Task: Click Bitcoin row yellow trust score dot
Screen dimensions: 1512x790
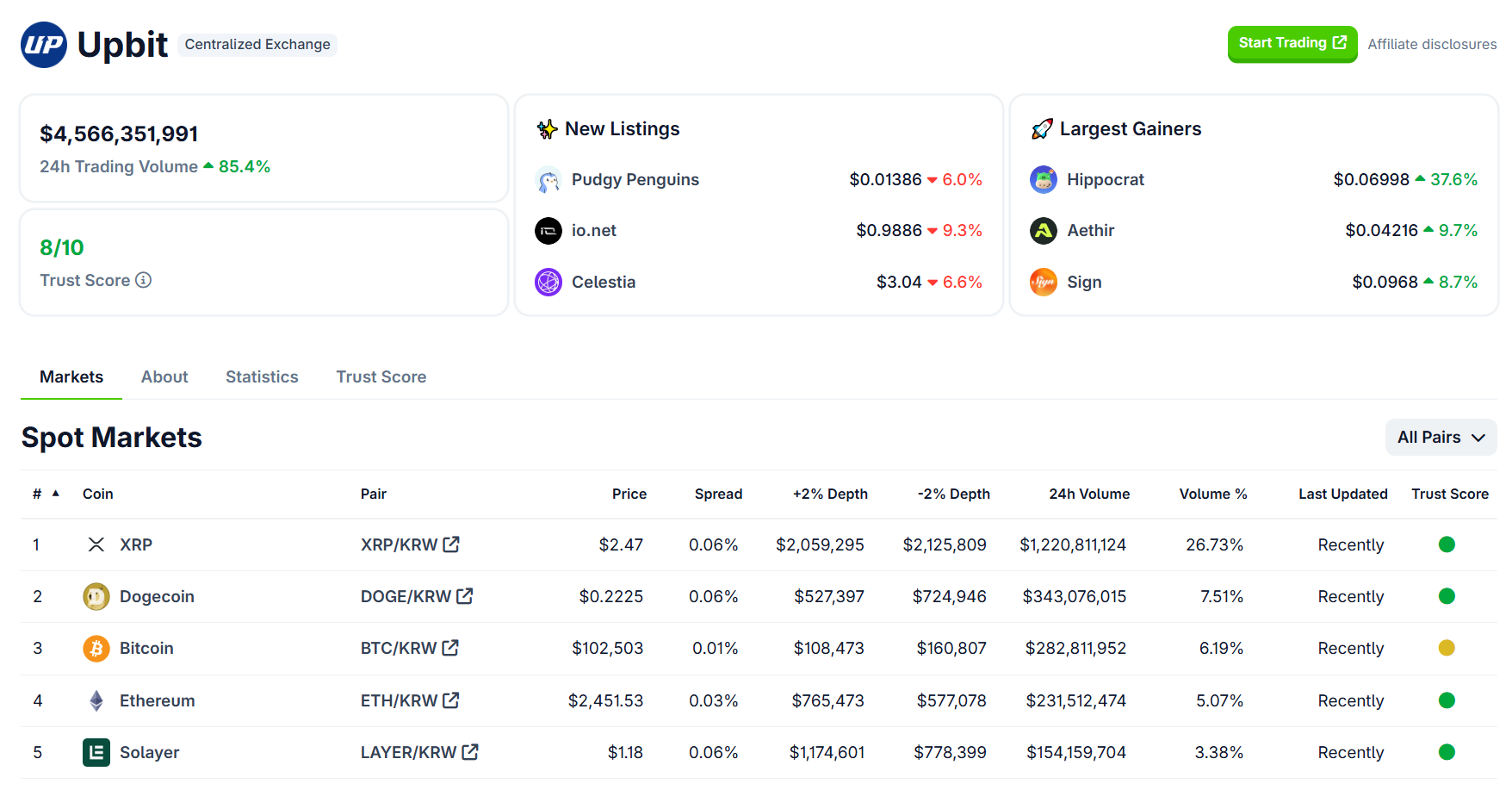Action: [1447, 648]
